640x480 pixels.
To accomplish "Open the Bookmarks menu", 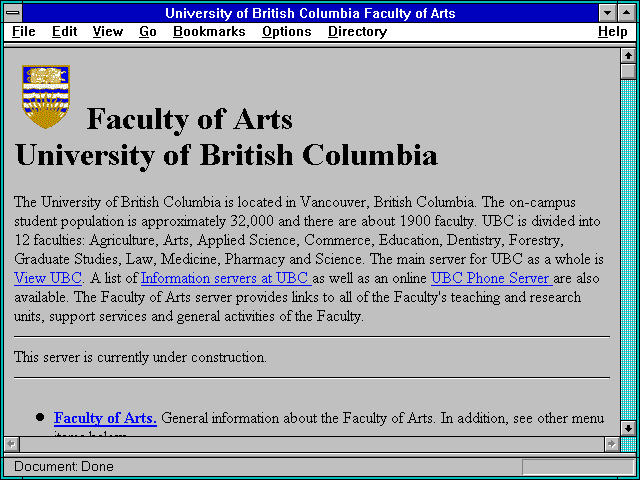I will (209, 31).
